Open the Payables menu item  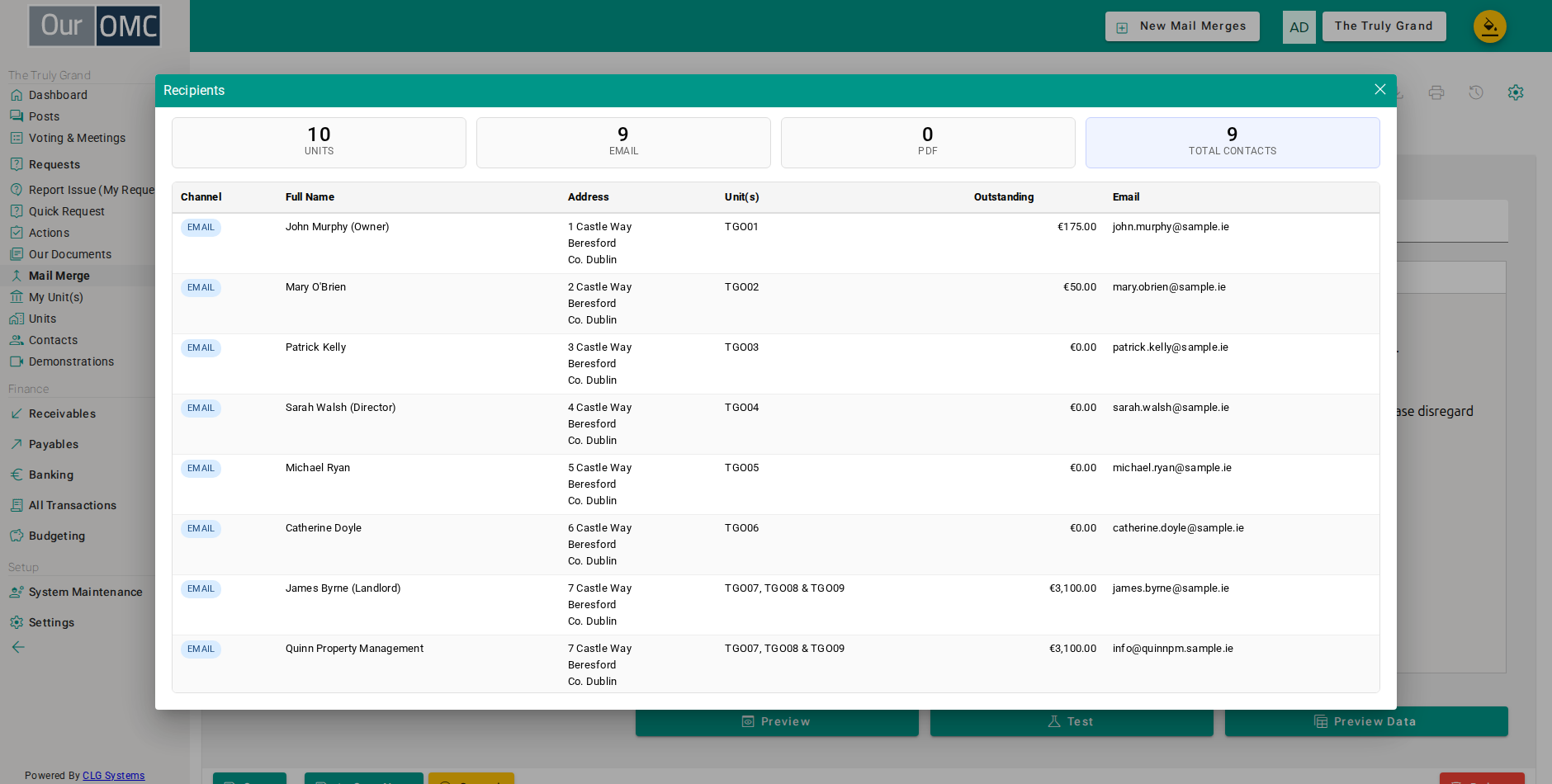pos(54,444)
